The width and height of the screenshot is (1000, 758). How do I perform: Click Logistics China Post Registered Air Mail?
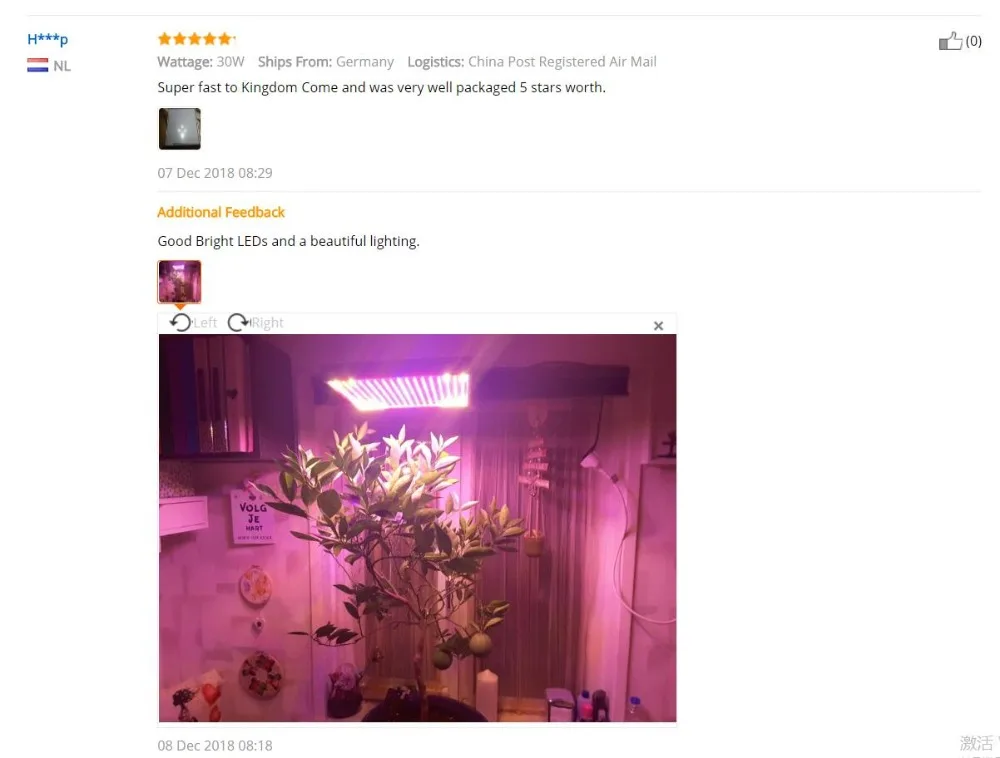[532, 62]
